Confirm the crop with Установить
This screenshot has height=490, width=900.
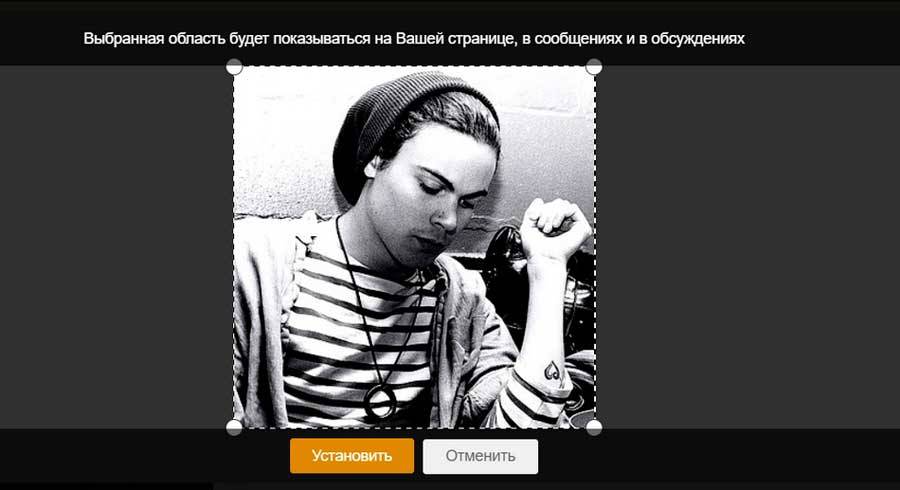[352, 456]
